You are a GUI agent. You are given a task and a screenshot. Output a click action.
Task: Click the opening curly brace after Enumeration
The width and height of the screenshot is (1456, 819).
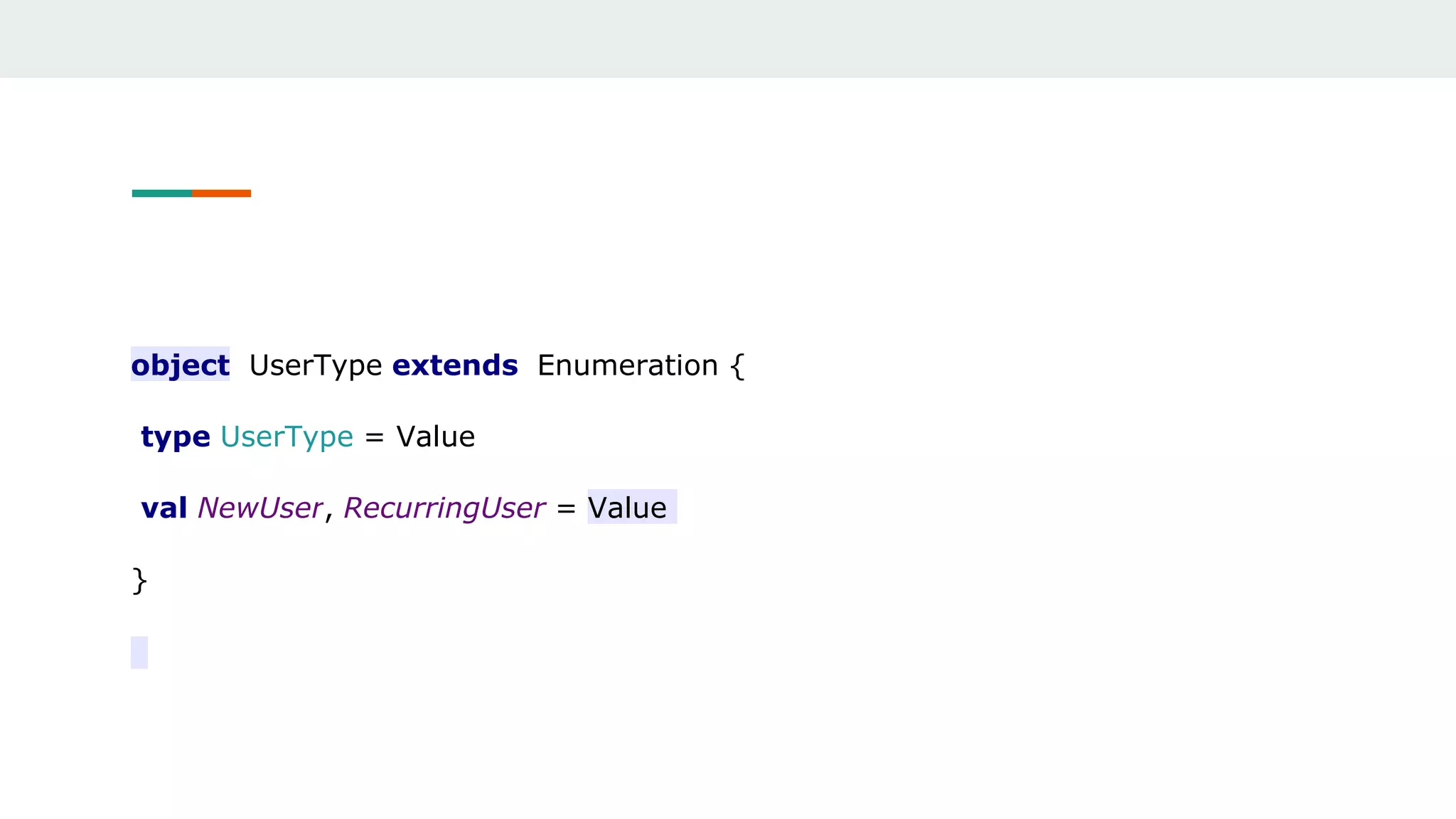737,366
